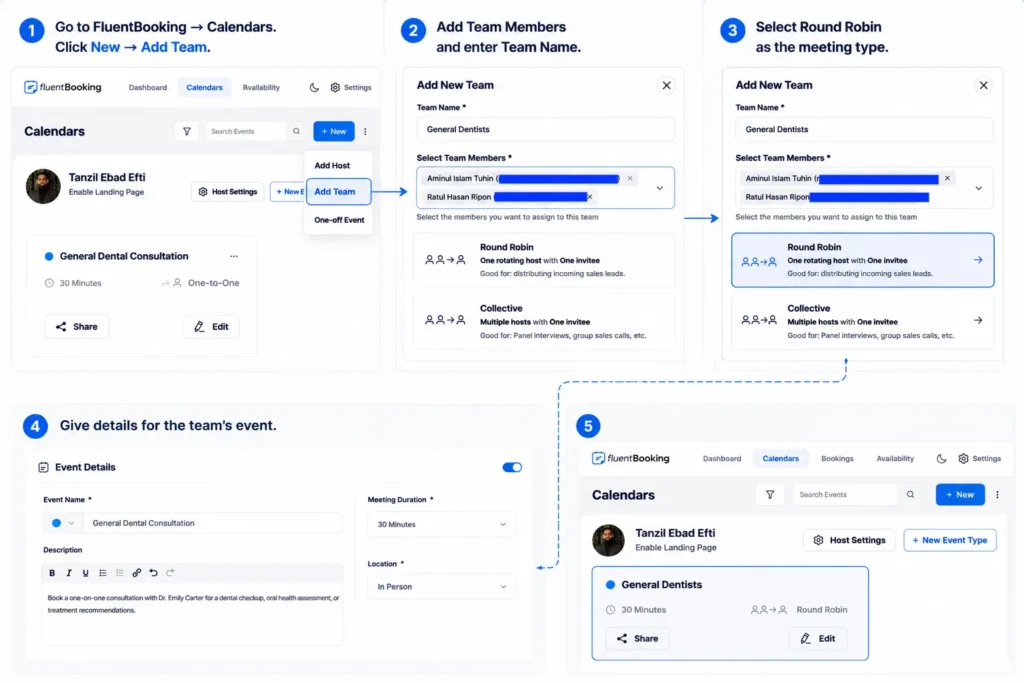Insert a link with the link icon
This screenshot has width=1024, height=683.
point(136,573)
